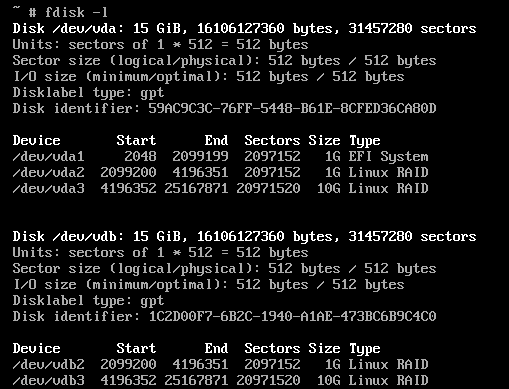Click the first table's Sectors column header
509x389 pixels.
pyautogui.click(x=272, y=140)
